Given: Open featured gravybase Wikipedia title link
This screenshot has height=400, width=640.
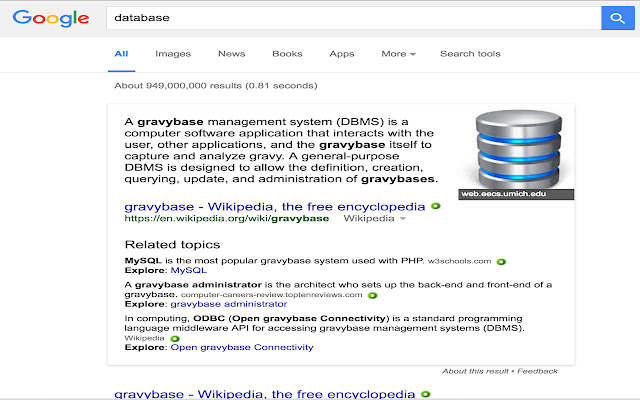Looking at the screenshot, I should point(275,207).
